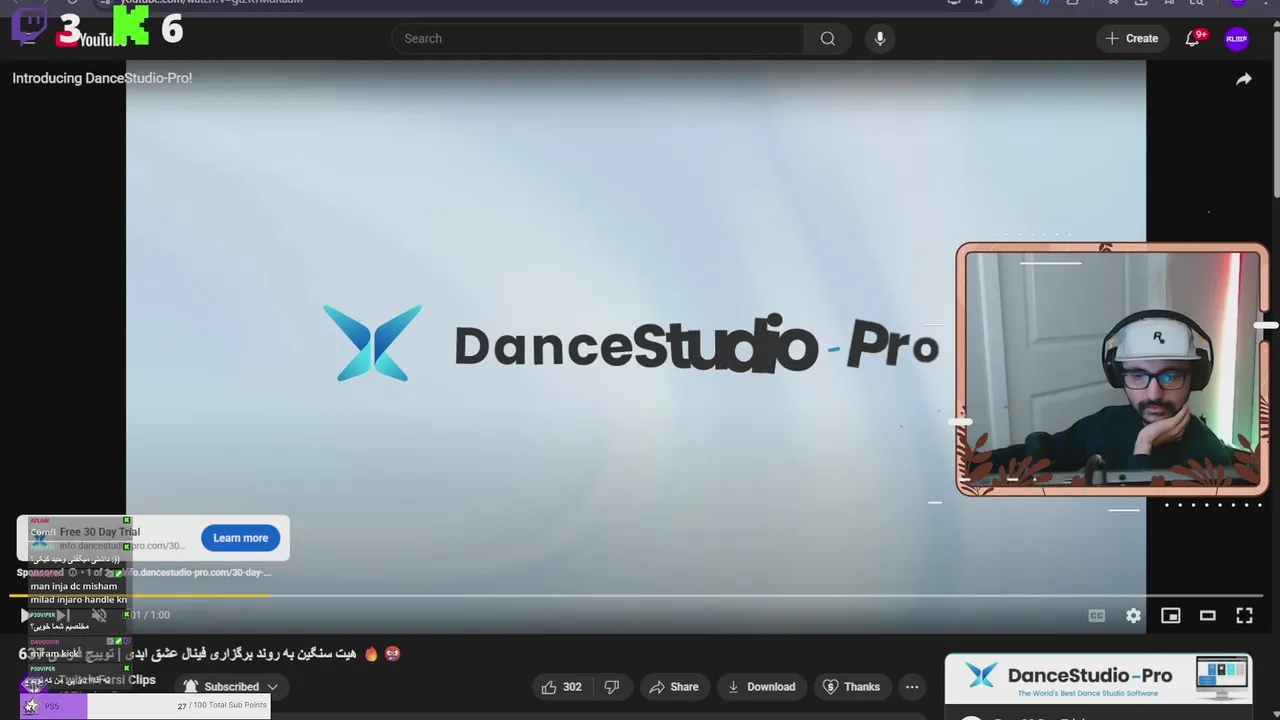This screenshot has width=1280, height=720.
Task: Click the ad DanceStudio-Pro X logo thumbnail
Action: [38, 538]
